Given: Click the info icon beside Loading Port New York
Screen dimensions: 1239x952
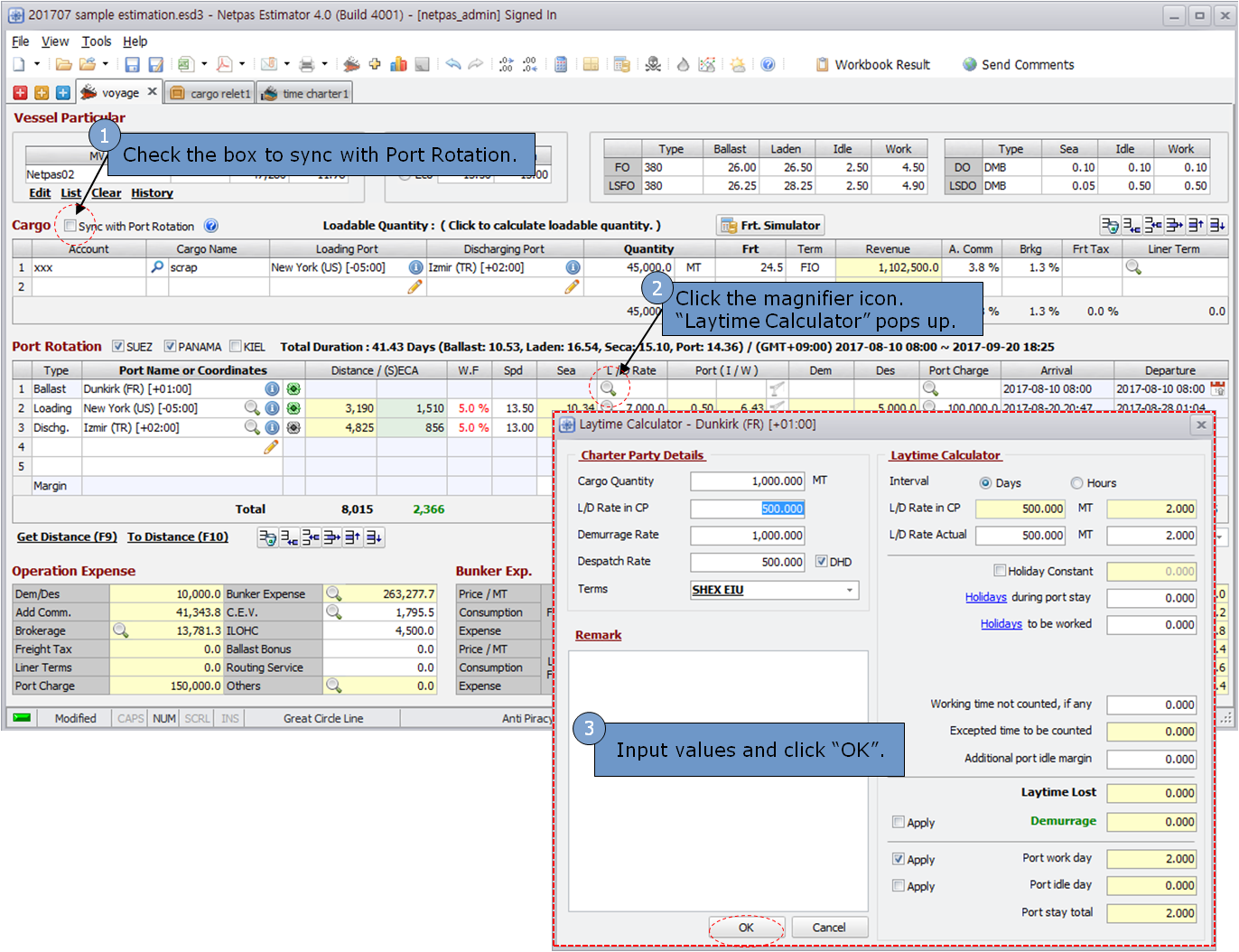Looking at the screenshot, I should pyautogui.click(x=415, y=267).
